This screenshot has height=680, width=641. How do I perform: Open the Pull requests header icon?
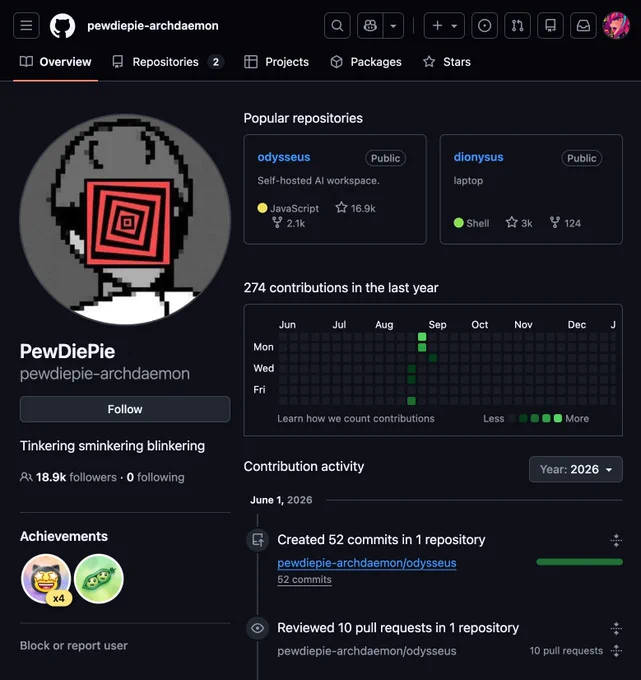[x=517, y=26]
